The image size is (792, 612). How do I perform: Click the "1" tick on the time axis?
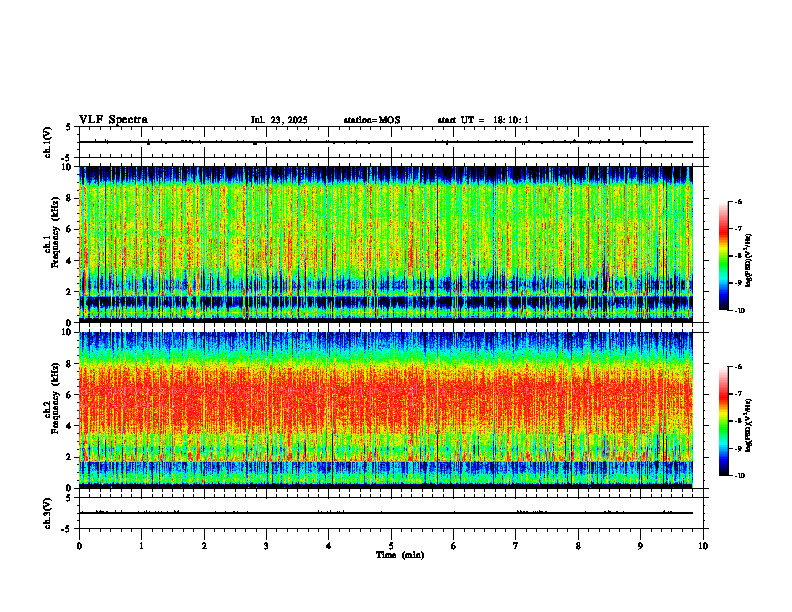point(141,546)
